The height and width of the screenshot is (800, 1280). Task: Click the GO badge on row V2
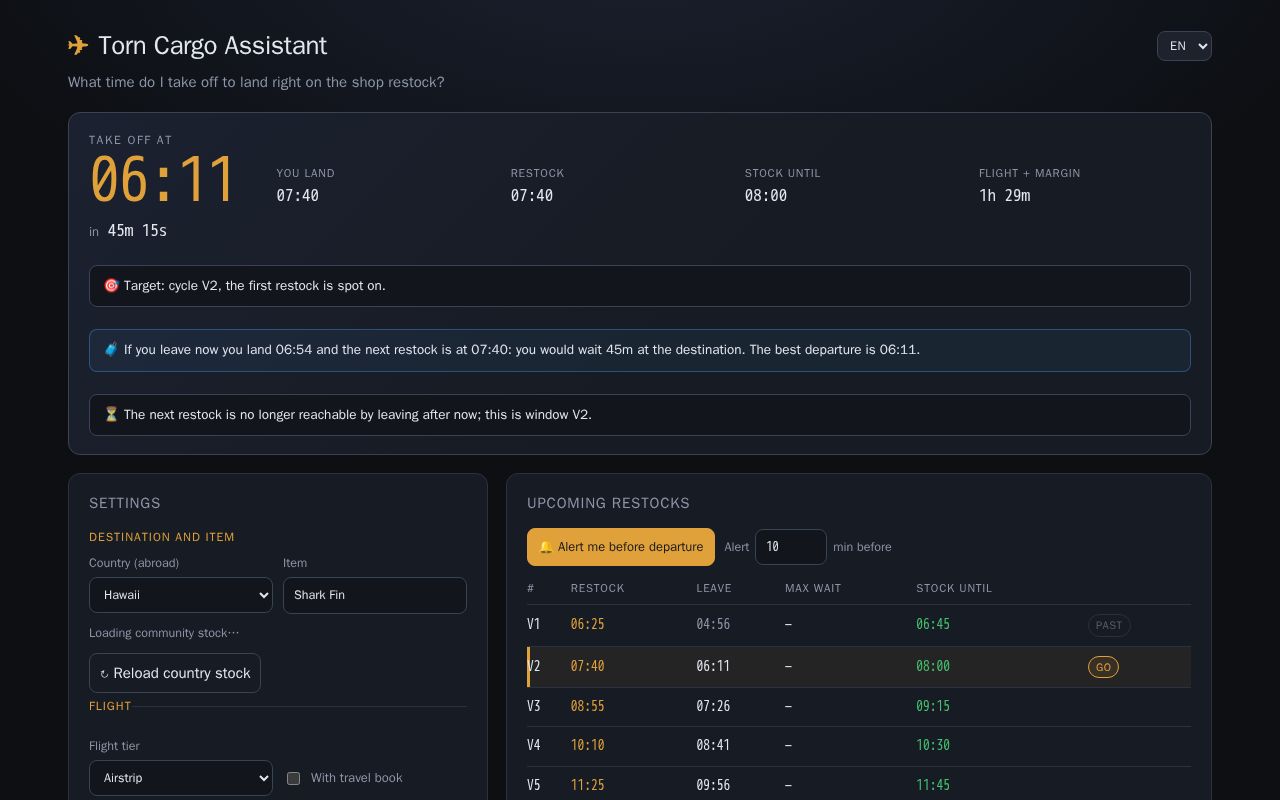[x=1103, y=667]
